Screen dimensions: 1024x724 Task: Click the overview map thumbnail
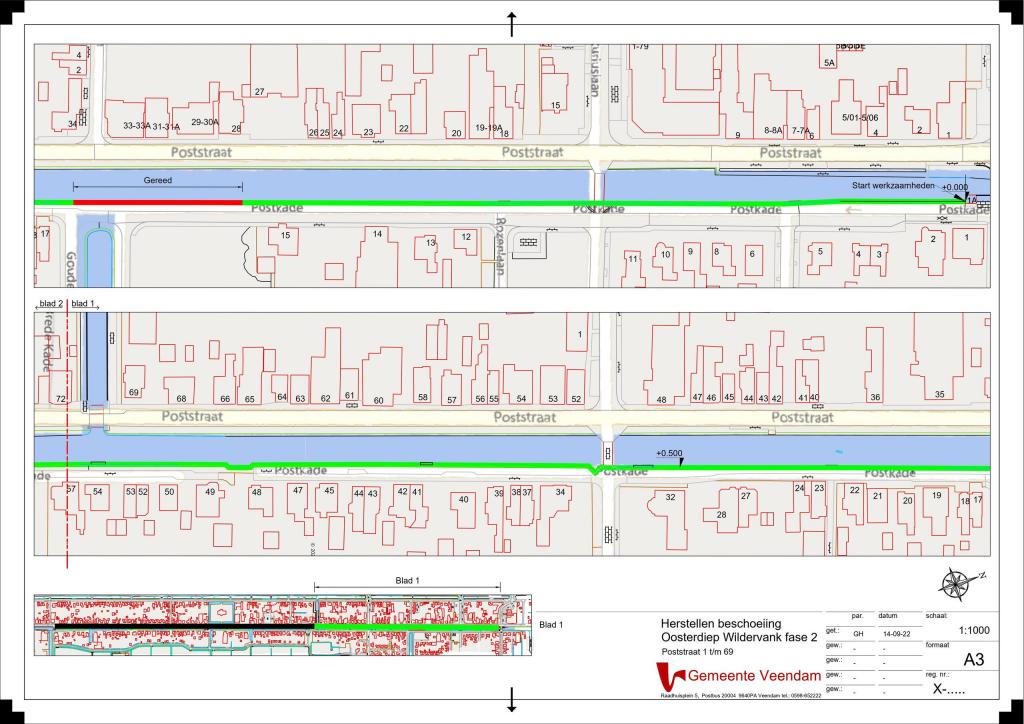(x=282, y=628)
